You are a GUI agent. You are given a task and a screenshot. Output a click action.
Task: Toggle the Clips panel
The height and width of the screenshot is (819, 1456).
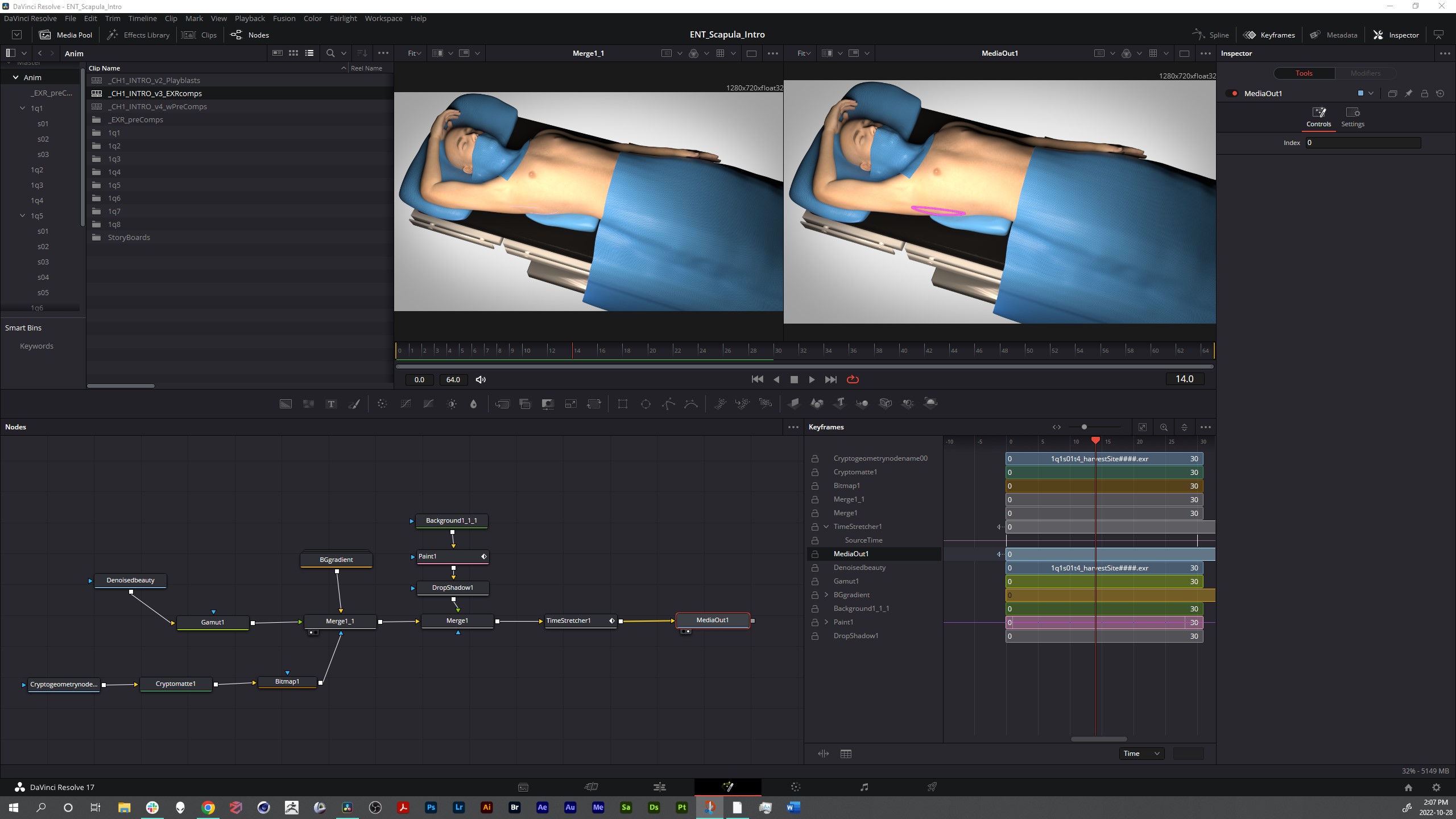198,35
